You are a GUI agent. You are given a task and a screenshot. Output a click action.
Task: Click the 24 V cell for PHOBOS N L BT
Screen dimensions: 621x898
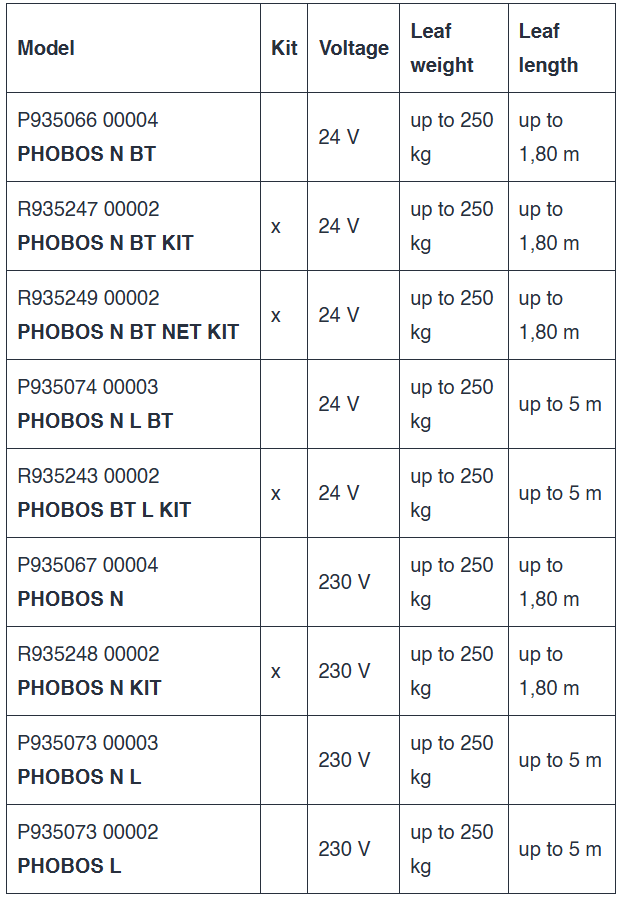coord(339,404)
